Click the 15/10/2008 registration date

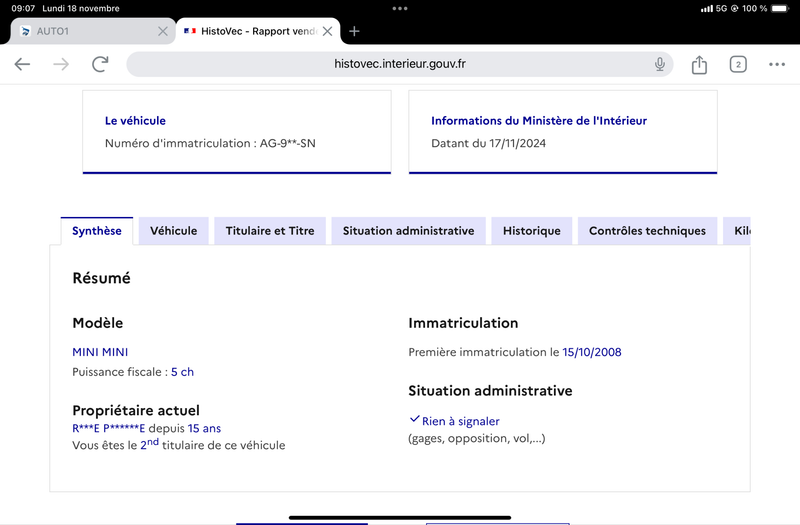tap(592, 352)
